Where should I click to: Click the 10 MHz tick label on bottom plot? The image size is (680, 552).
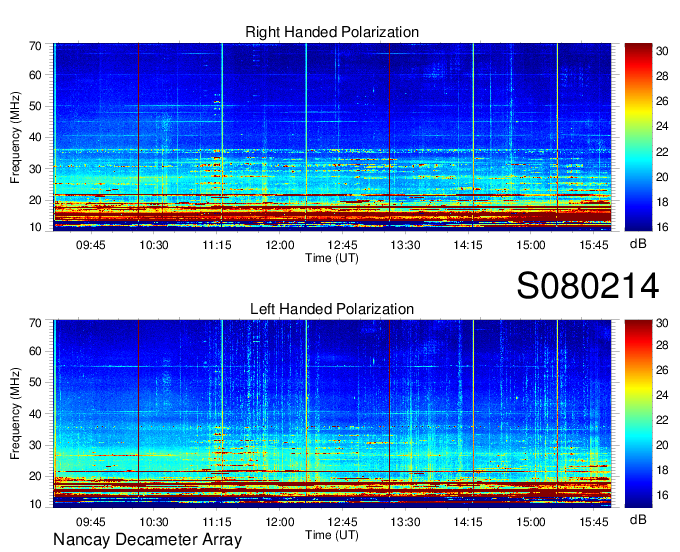[x=35, y=504]
